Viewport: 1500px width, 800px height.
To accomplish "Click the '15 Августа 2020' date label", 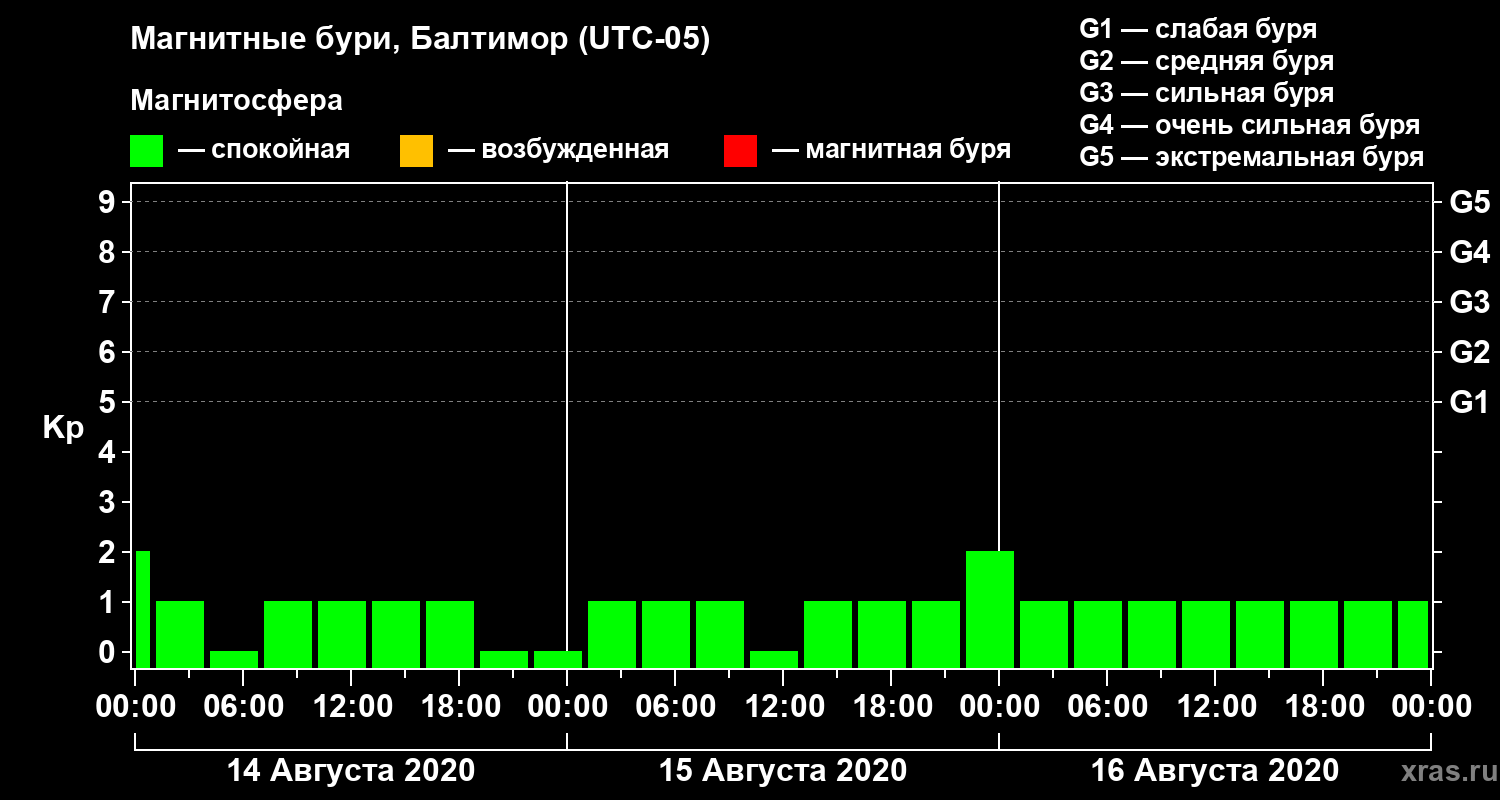I will click(x=783, y=771).
